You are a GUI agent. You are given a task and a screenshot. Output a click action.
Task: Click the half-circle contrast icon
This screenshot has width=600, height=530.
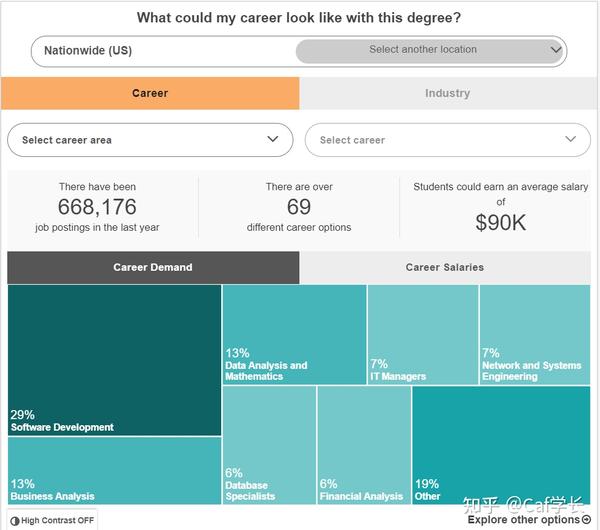[x=15, y=521]
